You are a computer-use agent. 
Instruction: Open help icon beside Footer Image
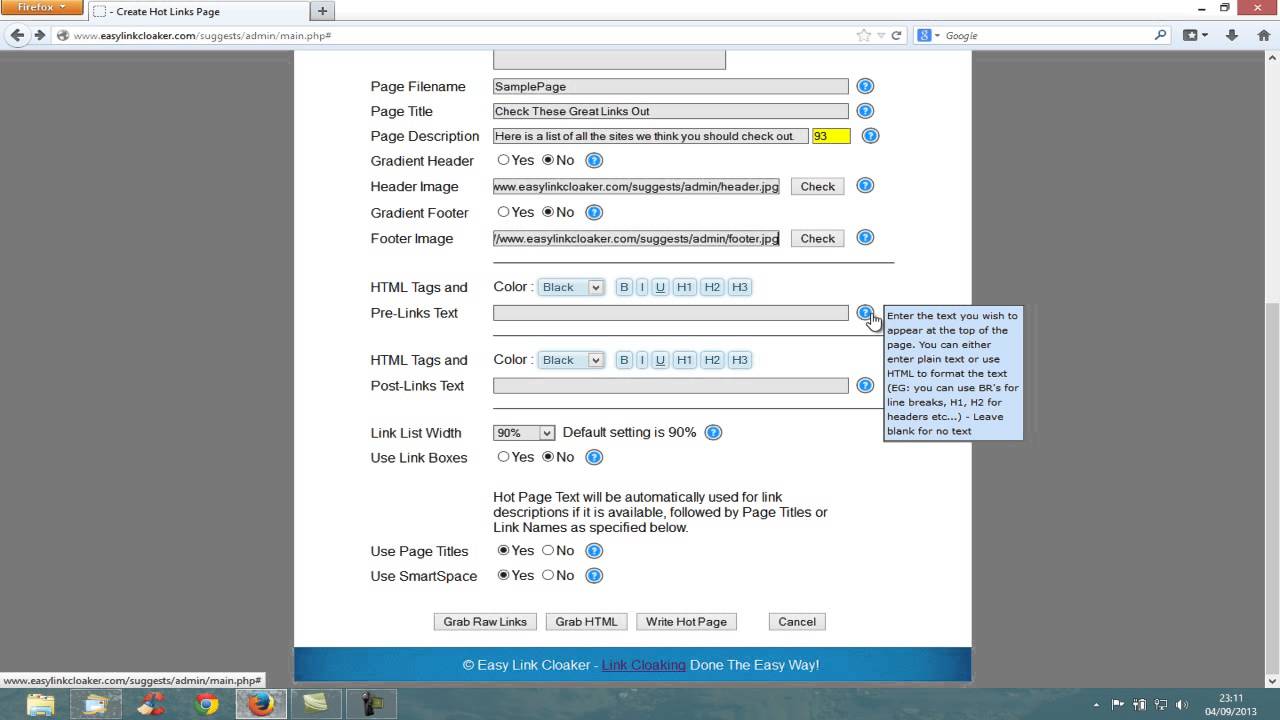point(866,238)
